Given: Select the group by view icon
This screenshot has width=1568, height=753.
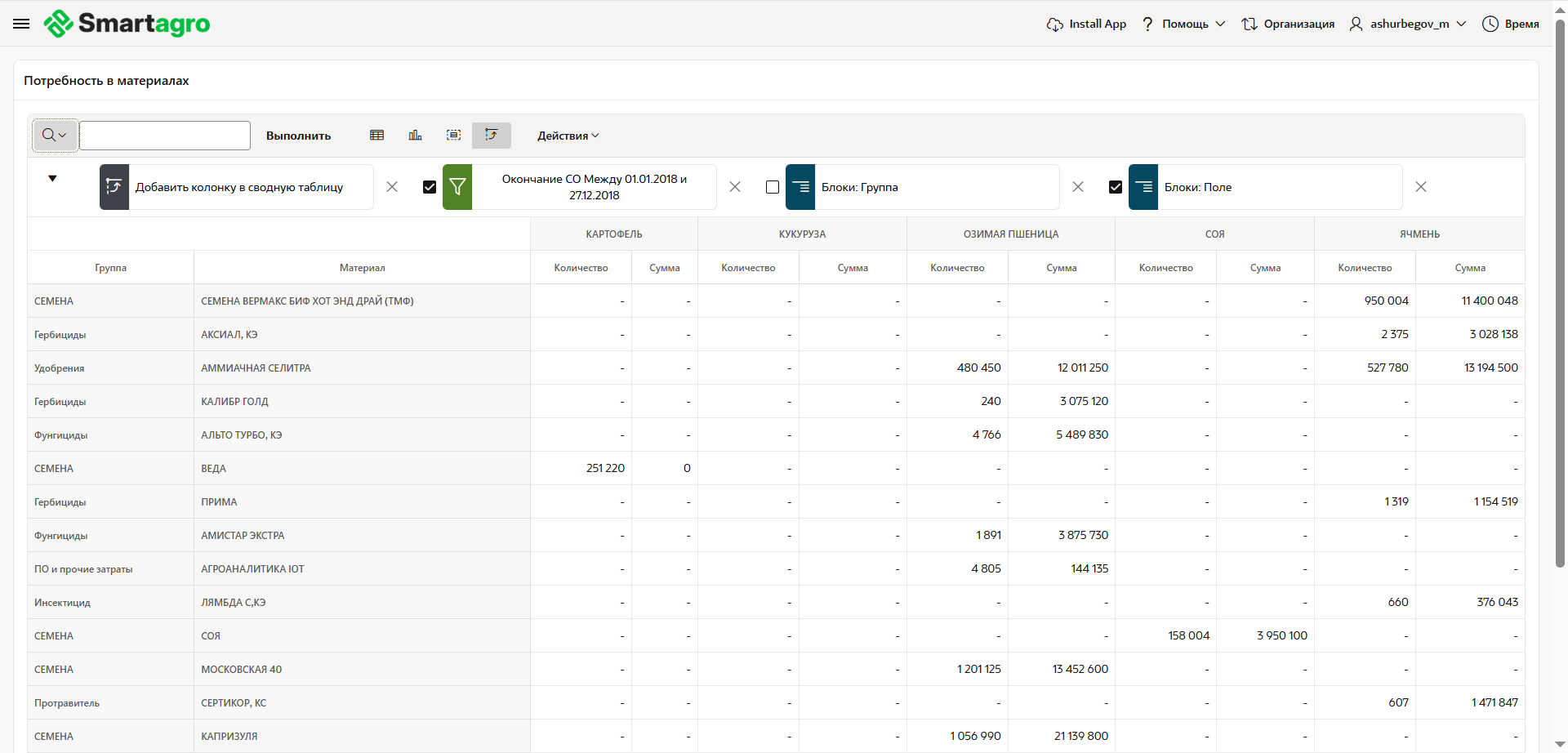Looking at the screenshot, I should [x=453, y=136].
